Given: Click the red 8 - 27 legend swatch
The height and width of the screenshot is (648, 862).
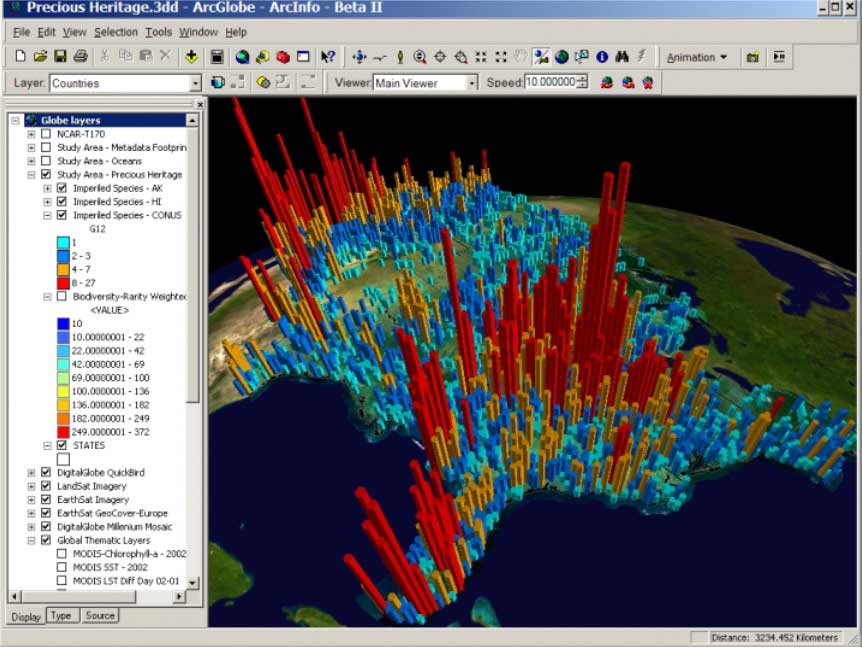Looking at the screenshot, I should (63, 283).
